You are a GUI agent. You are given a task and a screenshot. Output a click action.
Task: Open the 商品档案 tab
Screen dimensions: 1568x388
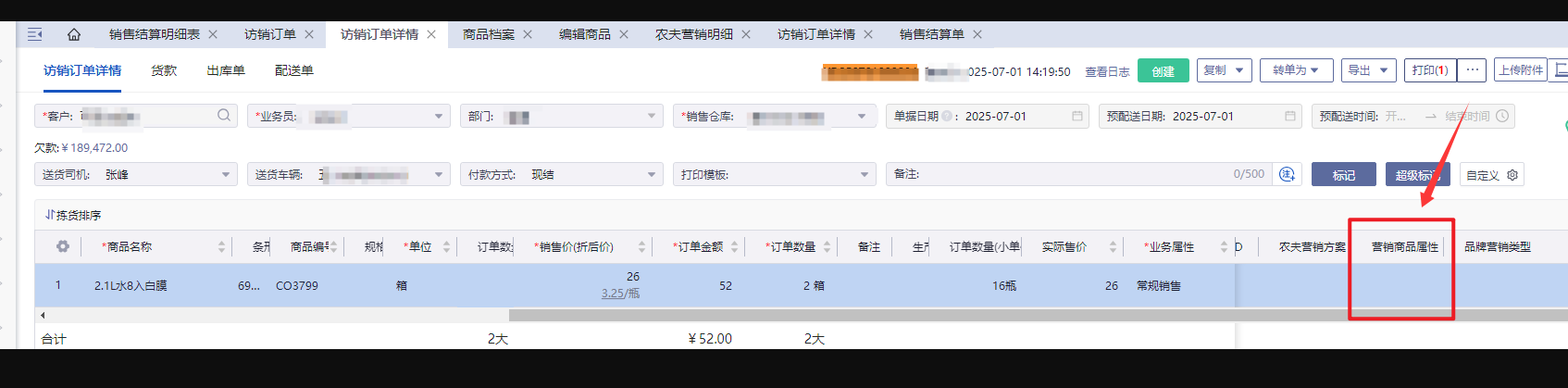488,34
